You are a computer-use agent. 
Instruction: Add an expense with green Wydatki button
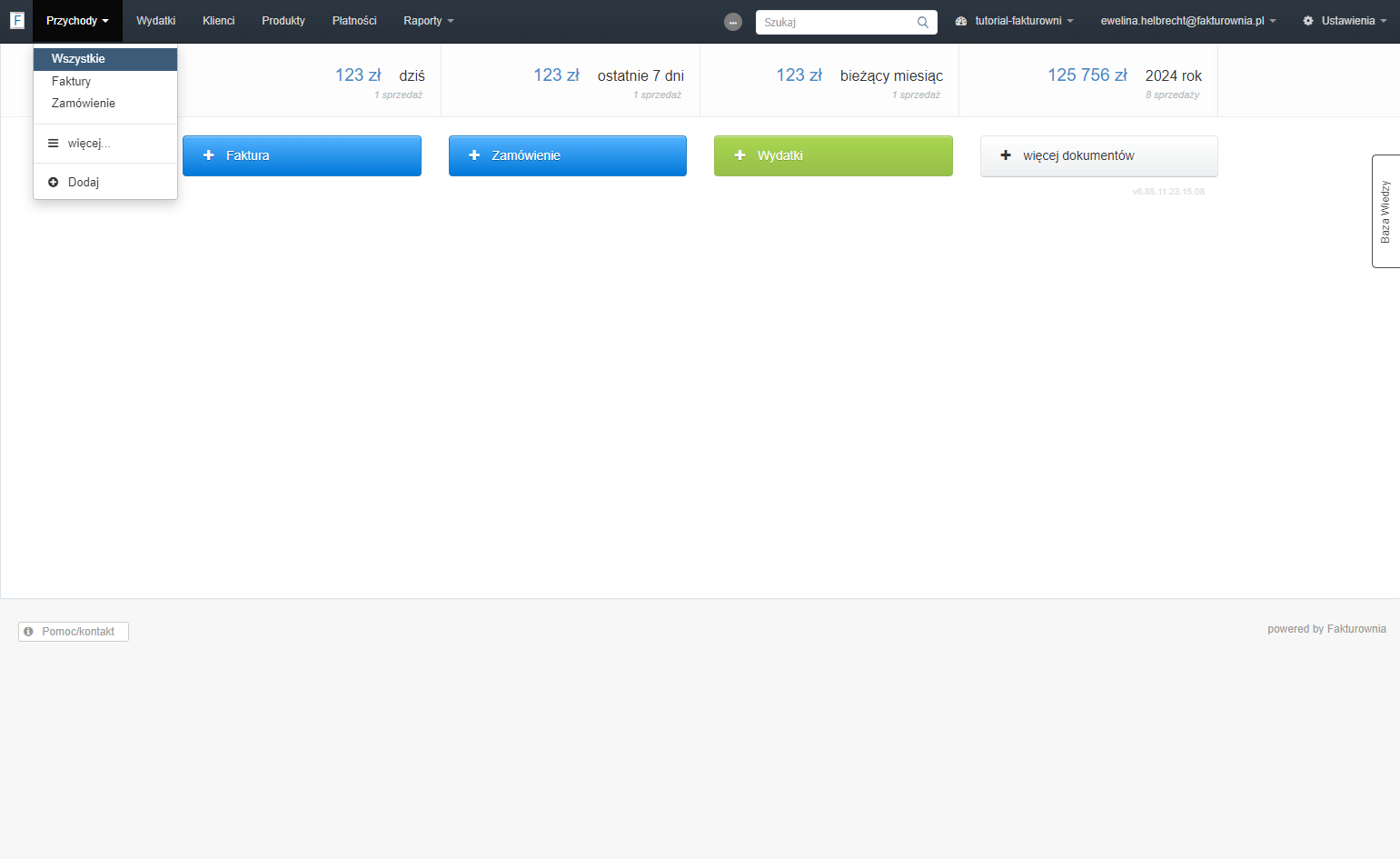coord(833,155)
